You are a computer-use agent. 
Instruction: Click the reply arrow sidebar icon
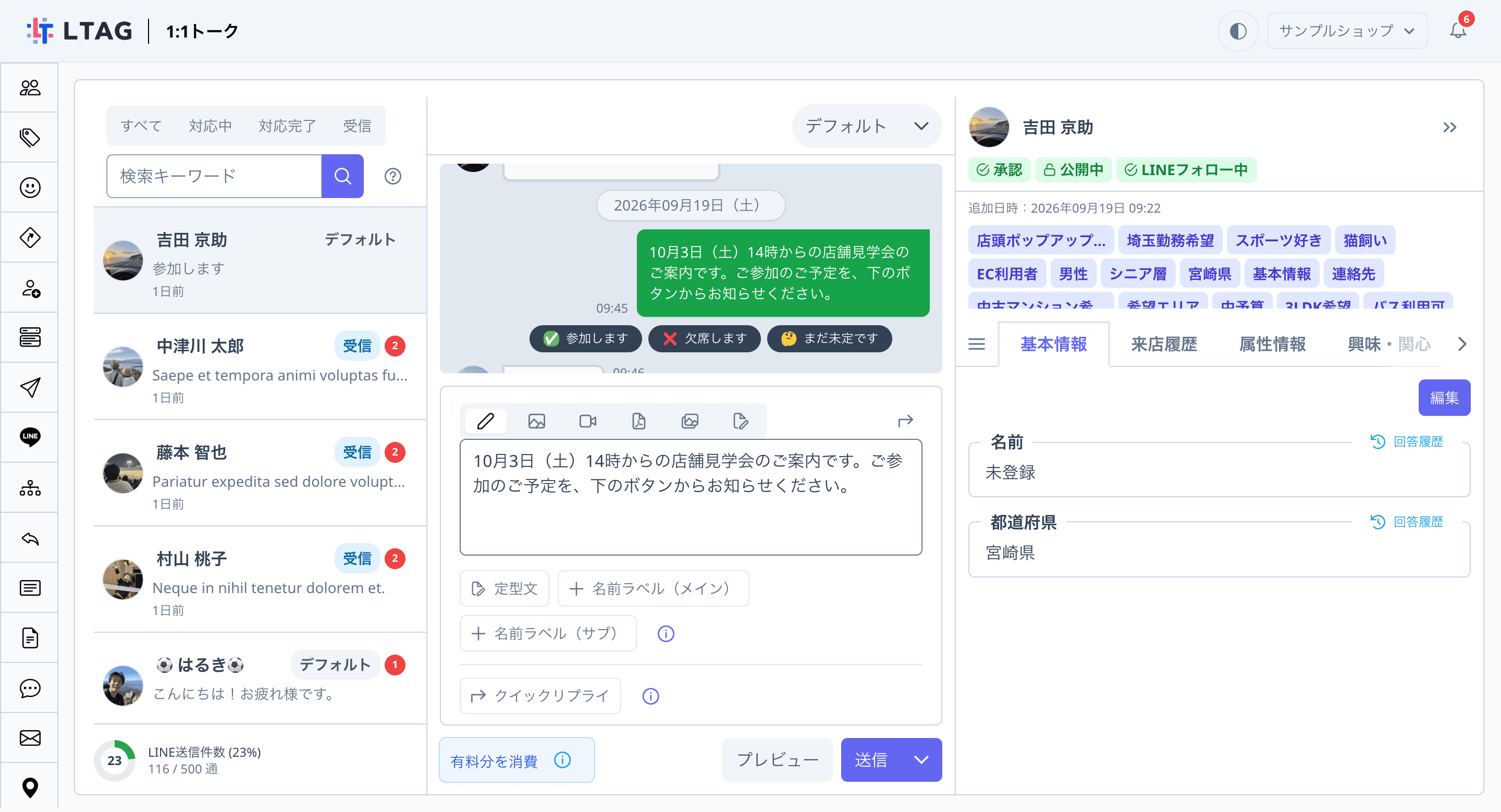(x=30, y=538)
